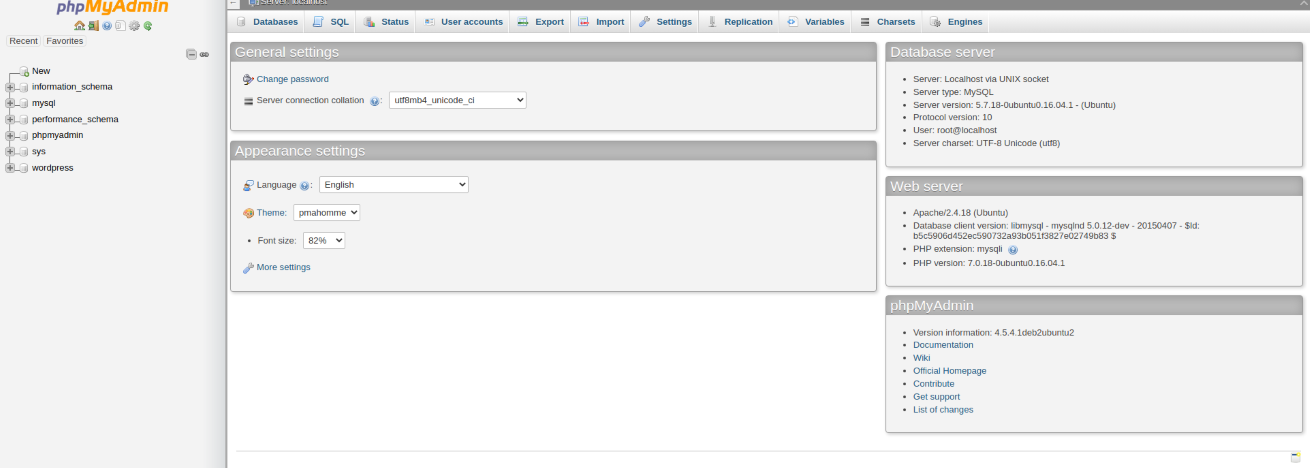
Task: Open the Language dropdown set to English
Action: point(394,185)
